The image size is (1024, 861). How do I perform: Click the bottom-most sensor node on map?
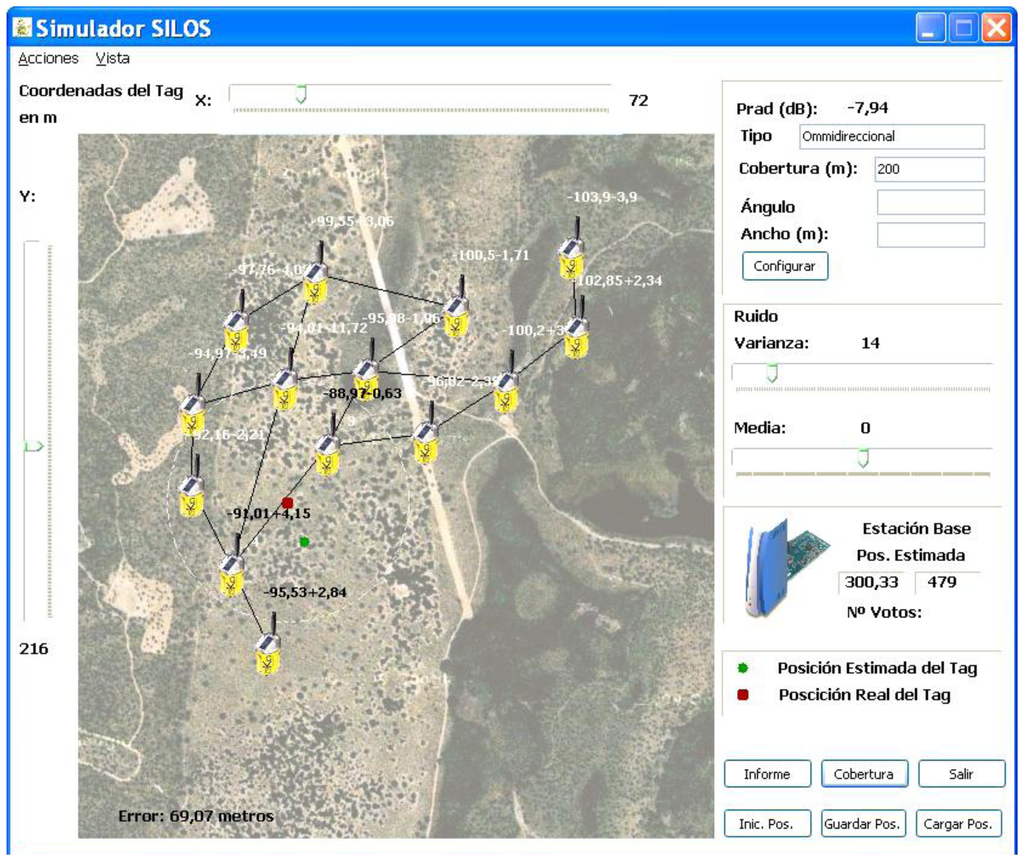266,655
